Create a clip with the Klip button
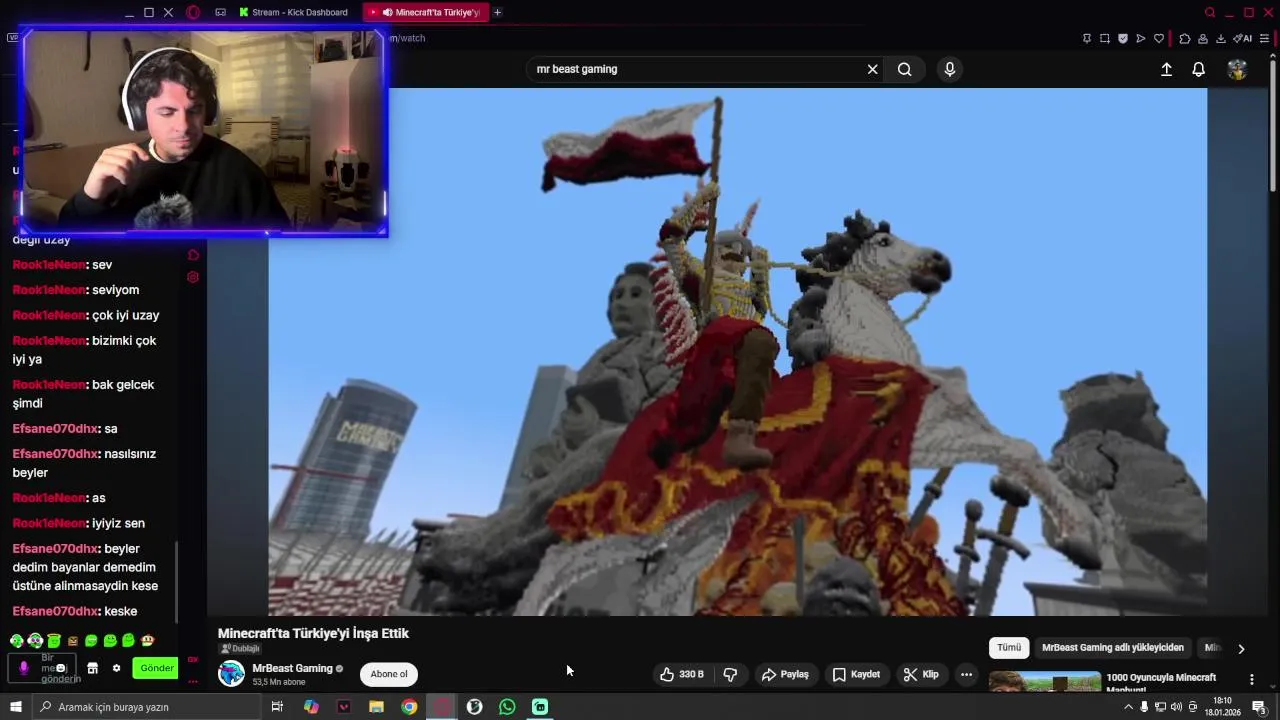Viewport: 1280px width, 720px height. pos(921,674)
